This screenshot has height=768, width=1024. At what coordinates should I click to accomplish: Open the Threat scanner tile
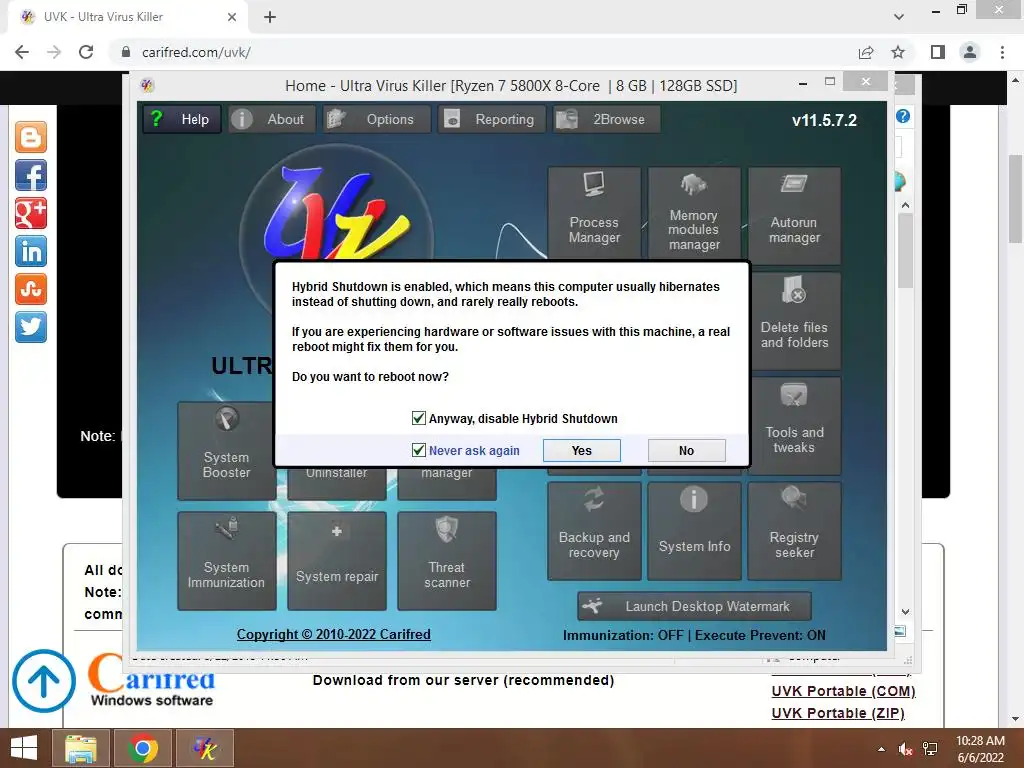pos(447,561)
